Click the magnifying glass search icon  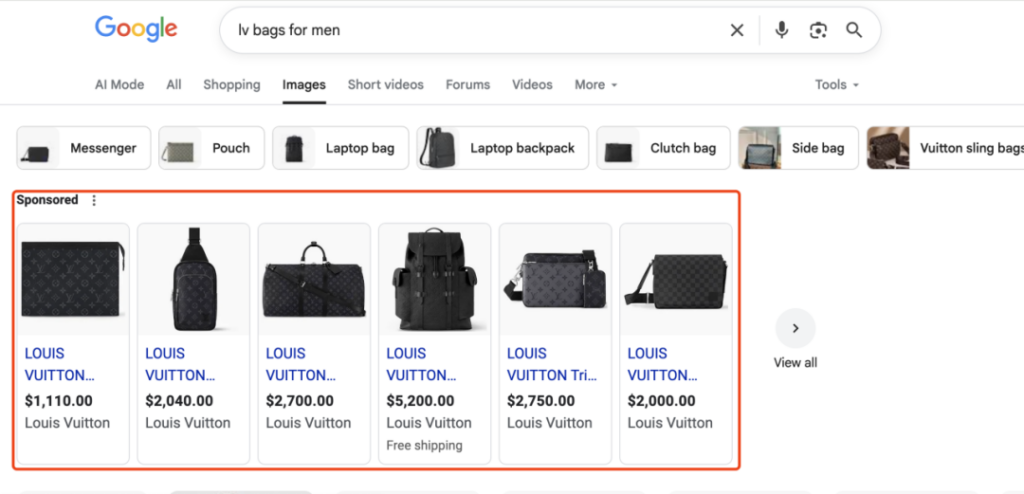pyautogui.click(x=854, y=30)
